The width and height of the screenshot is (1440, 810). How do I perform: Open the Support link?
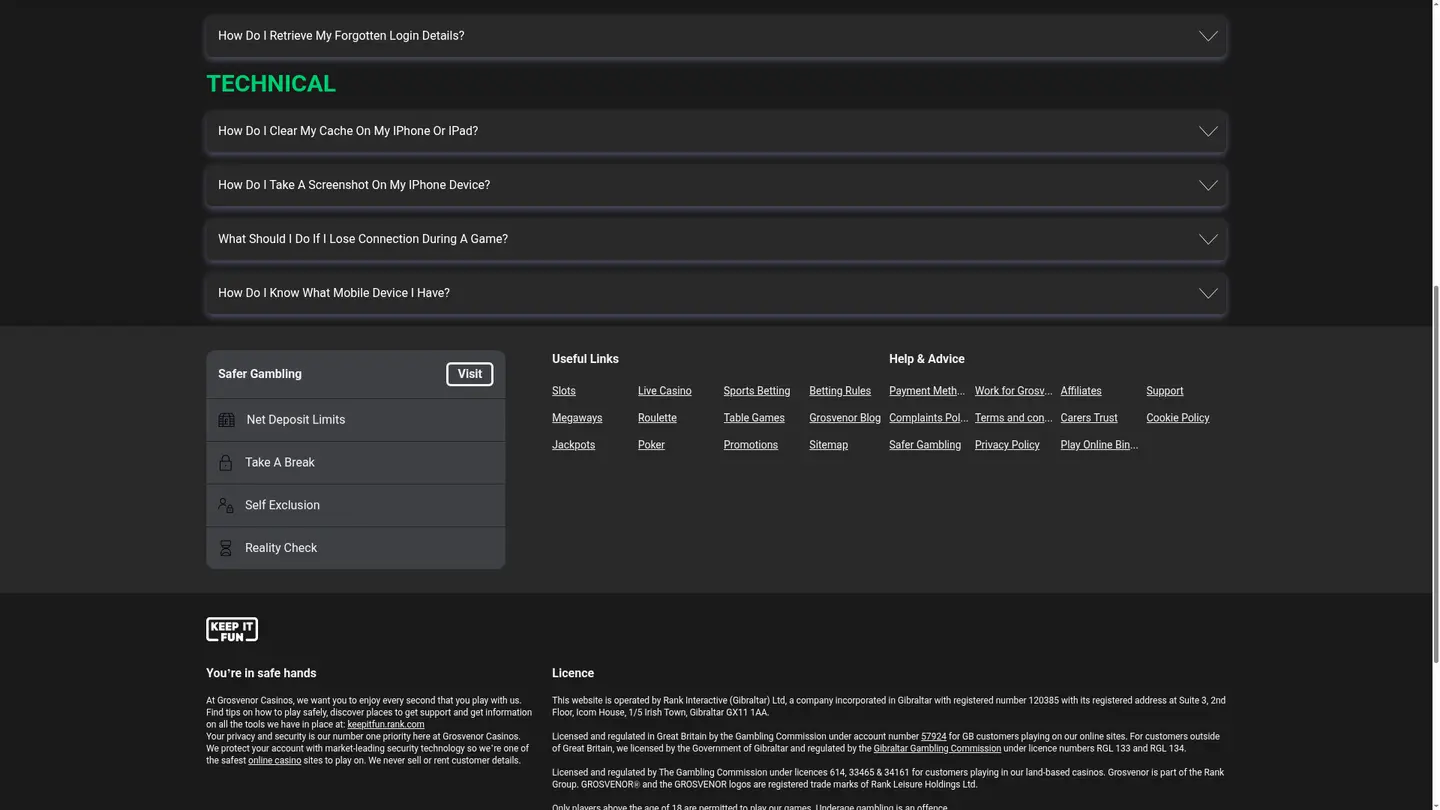(x=1165, y=391)
